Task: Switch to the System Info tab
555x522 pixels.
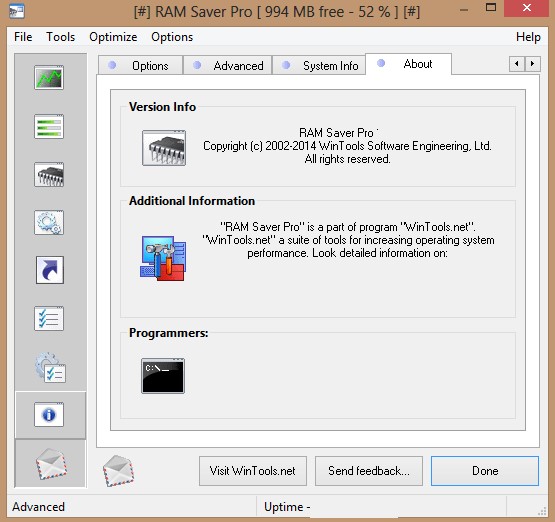Action: [x=319, y=65]
